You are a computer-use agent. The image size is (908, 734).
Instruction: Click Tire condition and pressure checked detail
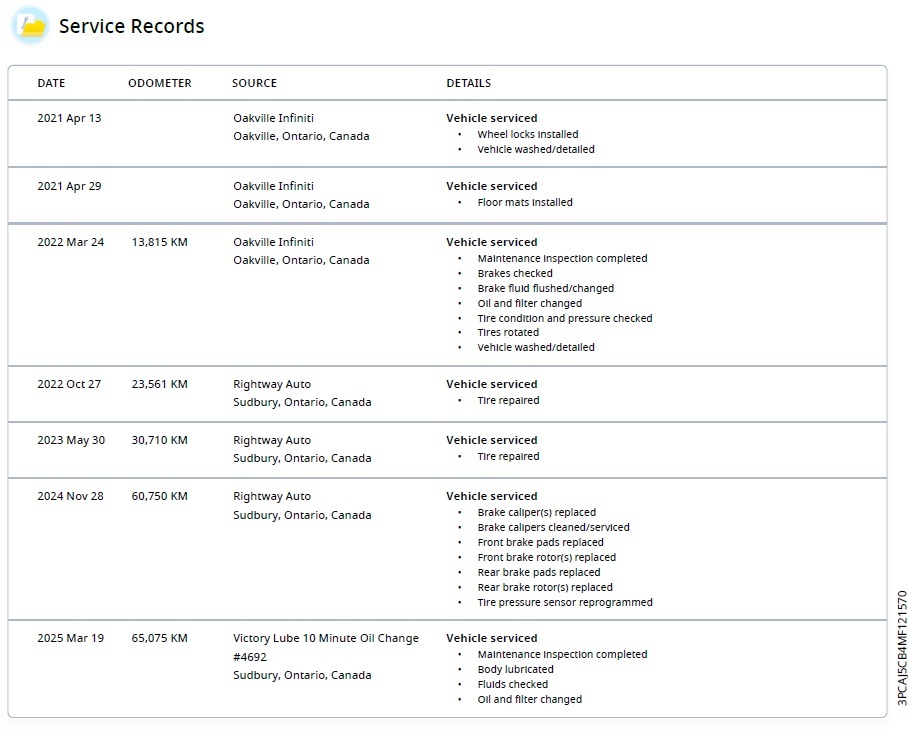coord(565,318)
